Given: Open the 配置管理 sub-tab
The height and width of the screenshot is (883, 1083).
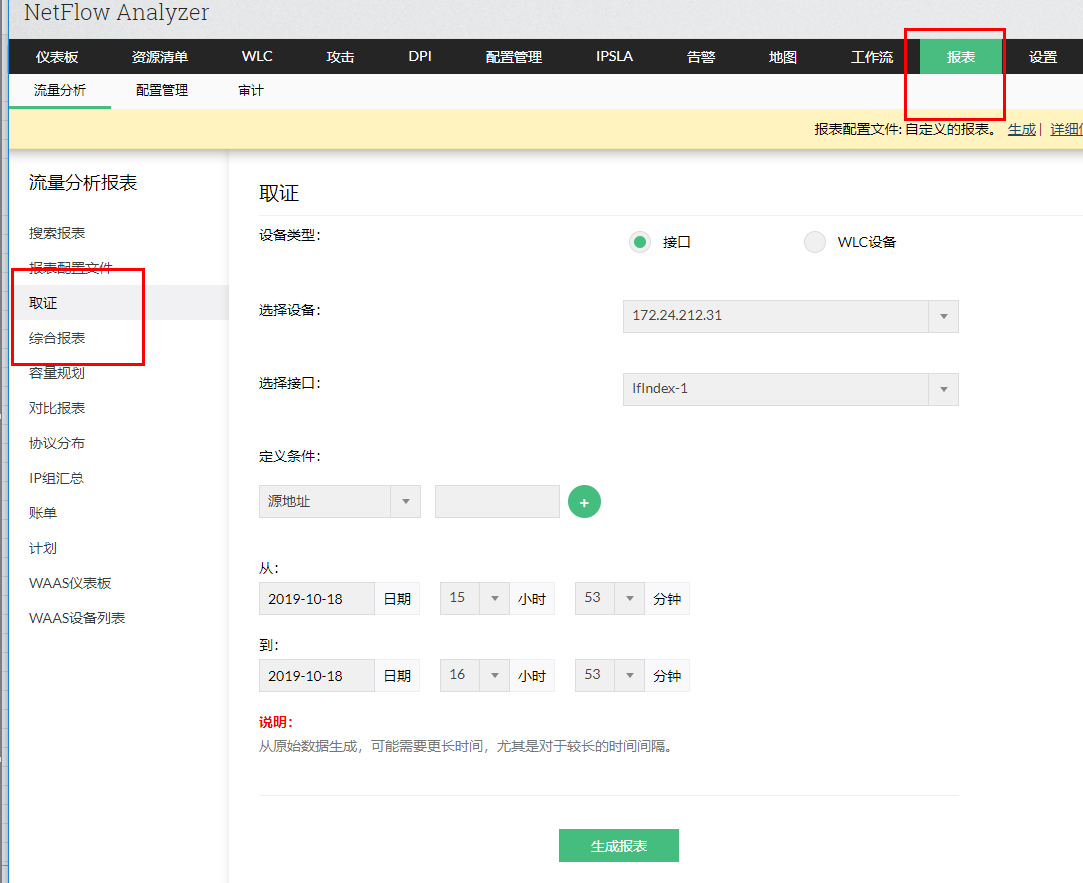Looking at the screenshot, I should pyautogui.click(x=162, y=89).
